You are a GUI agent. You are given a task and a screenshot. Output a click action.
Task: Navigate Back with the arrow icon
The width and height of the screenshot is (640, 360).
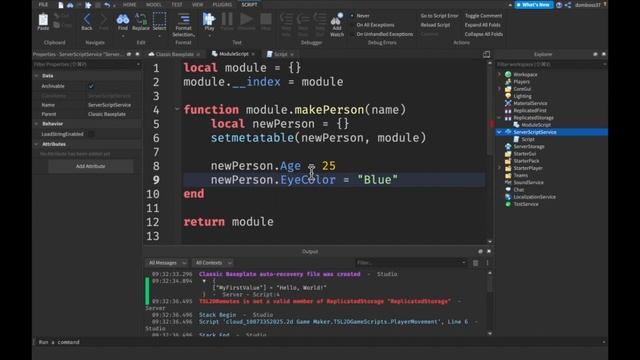[87, 19]
